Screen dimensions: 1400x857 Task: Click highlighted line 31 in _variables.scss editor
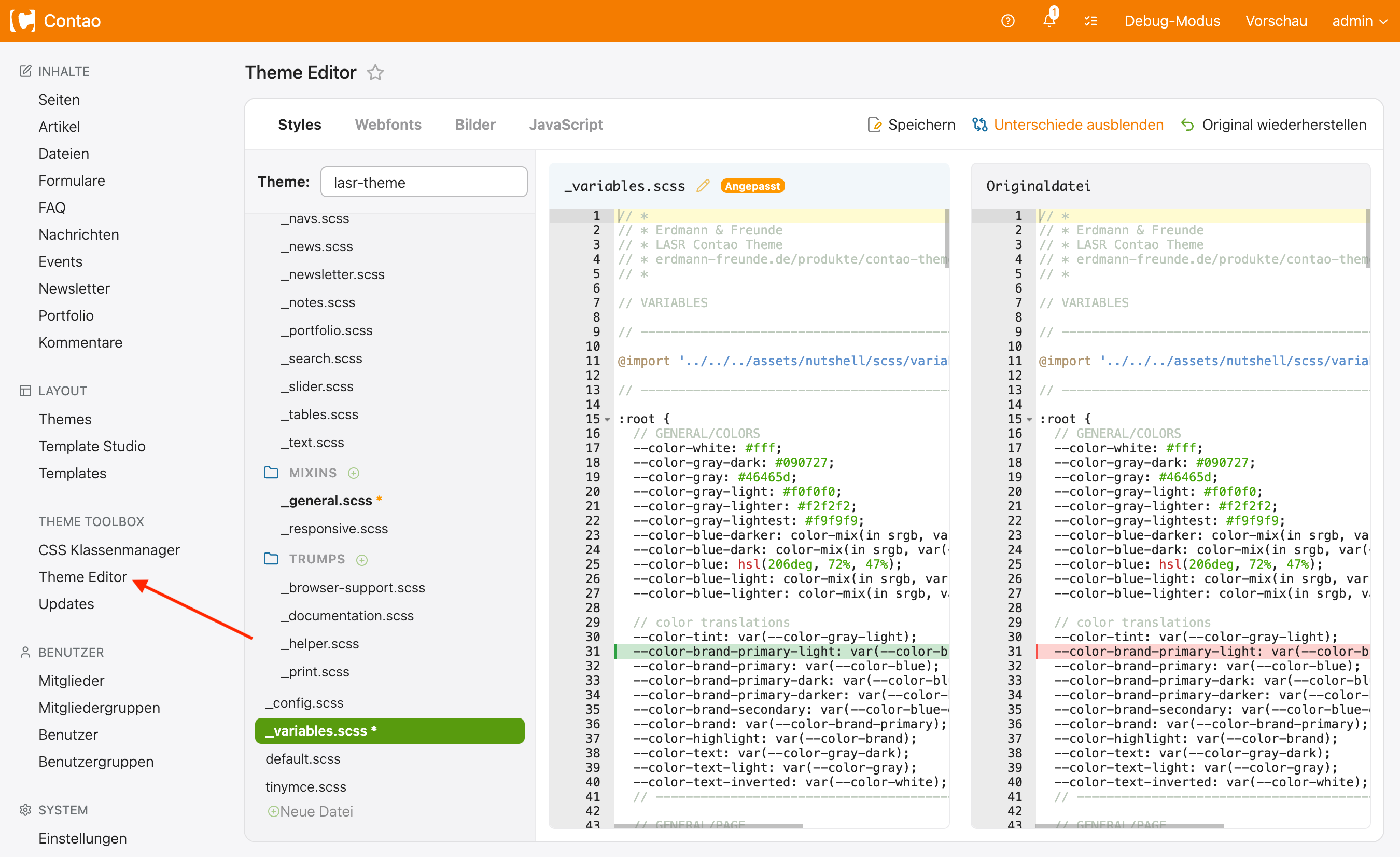(782, 651)
